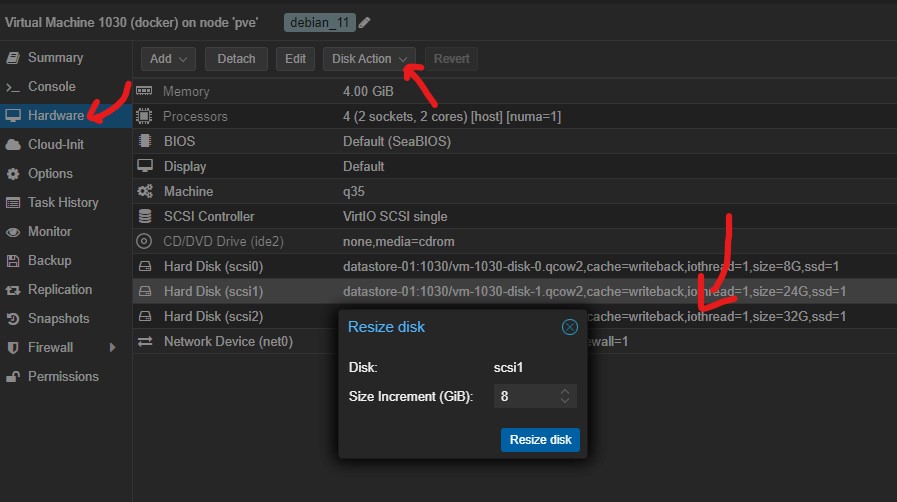Click the Processors CPU icon

coord(145,117)
